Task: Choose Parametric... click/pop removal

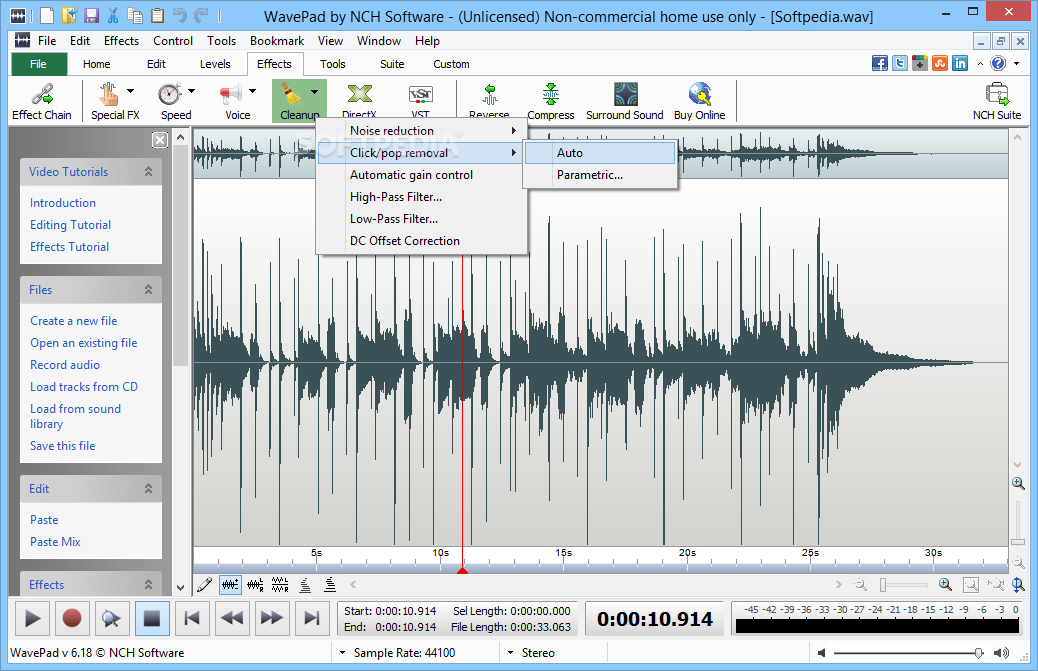Action: click(600, 175)
